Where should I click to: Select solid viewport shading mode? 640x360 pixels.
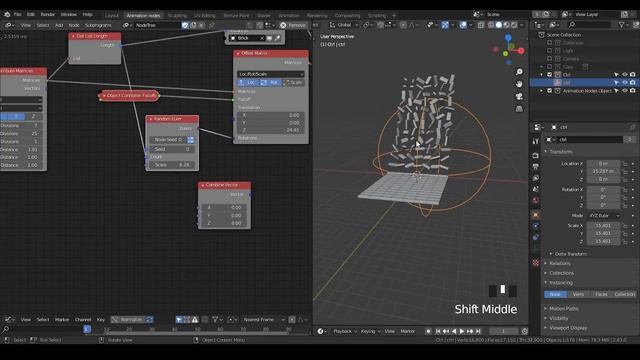tap(499, 25)
